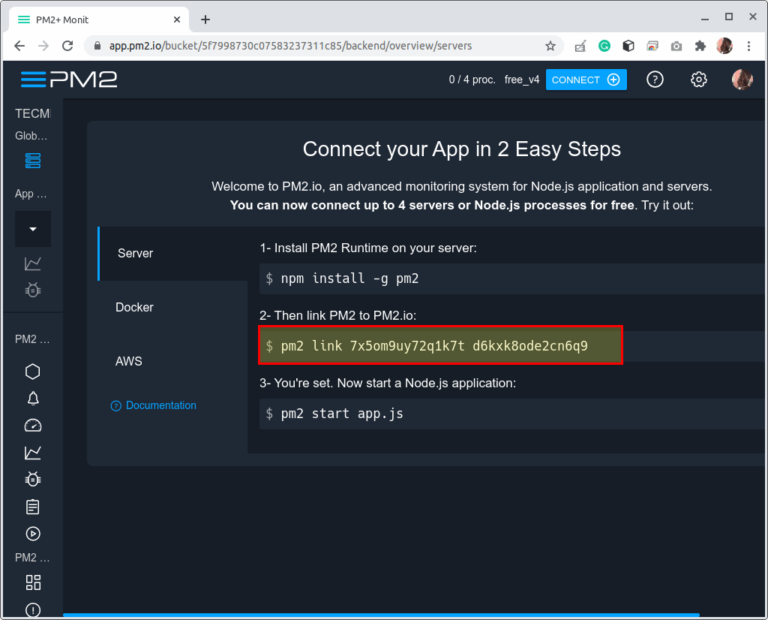The height and width of the screenshot is (620, 768).
Task: Open the Documentation link
Action: (160, 405)
